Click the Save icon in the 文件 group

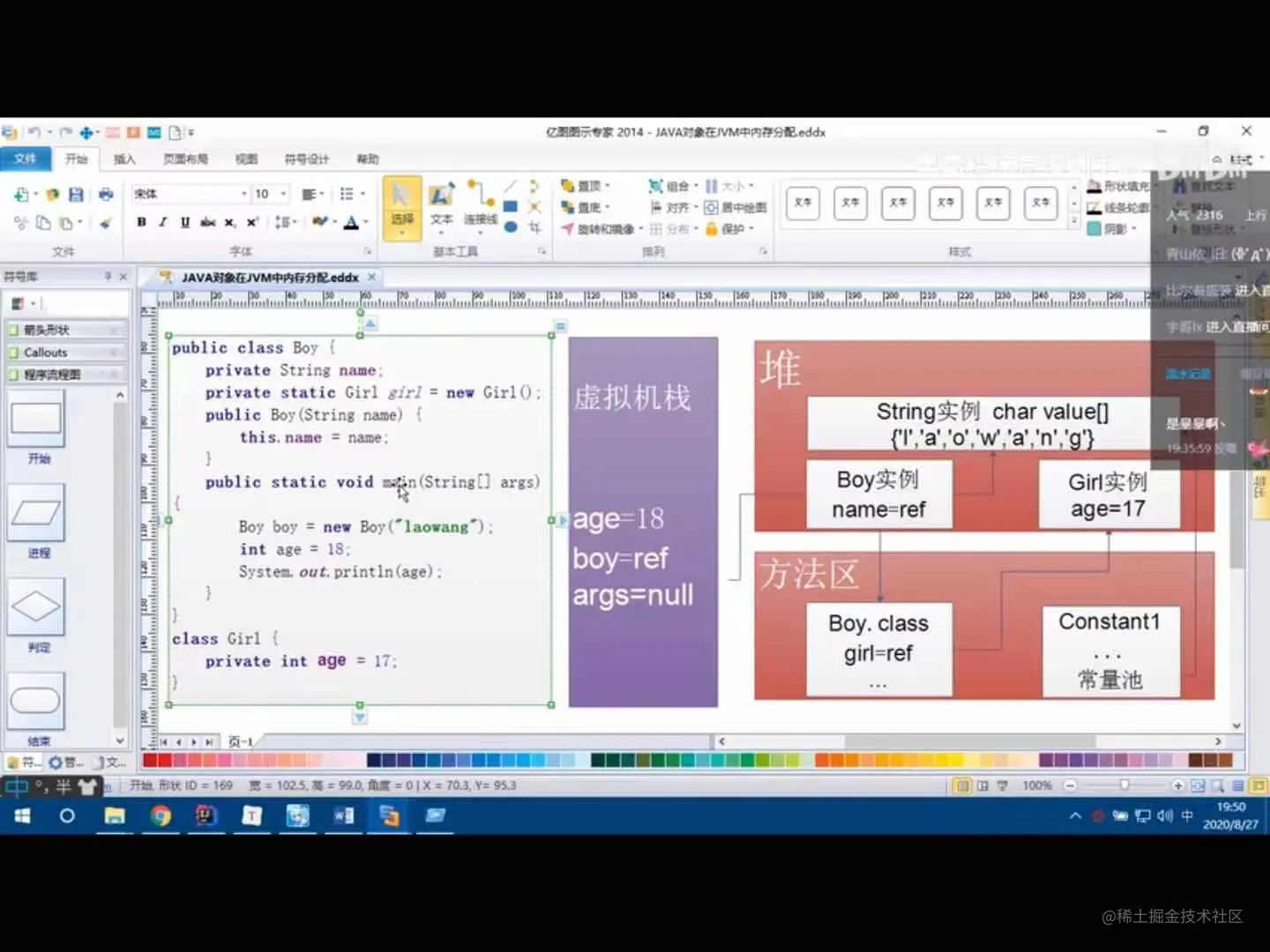pos(77,195)
